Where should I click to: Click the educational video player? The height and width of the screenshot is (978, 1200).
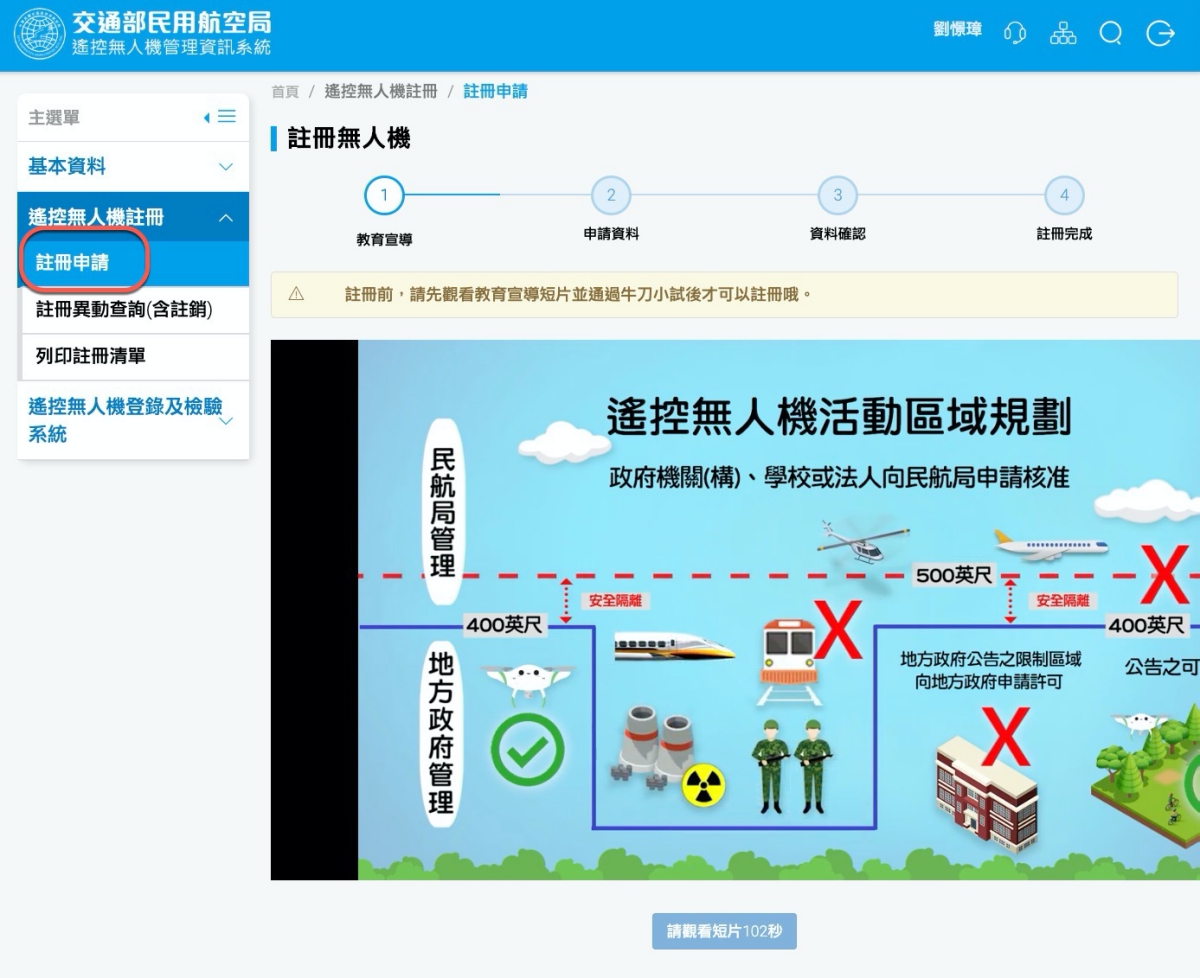tap(735, 610)
